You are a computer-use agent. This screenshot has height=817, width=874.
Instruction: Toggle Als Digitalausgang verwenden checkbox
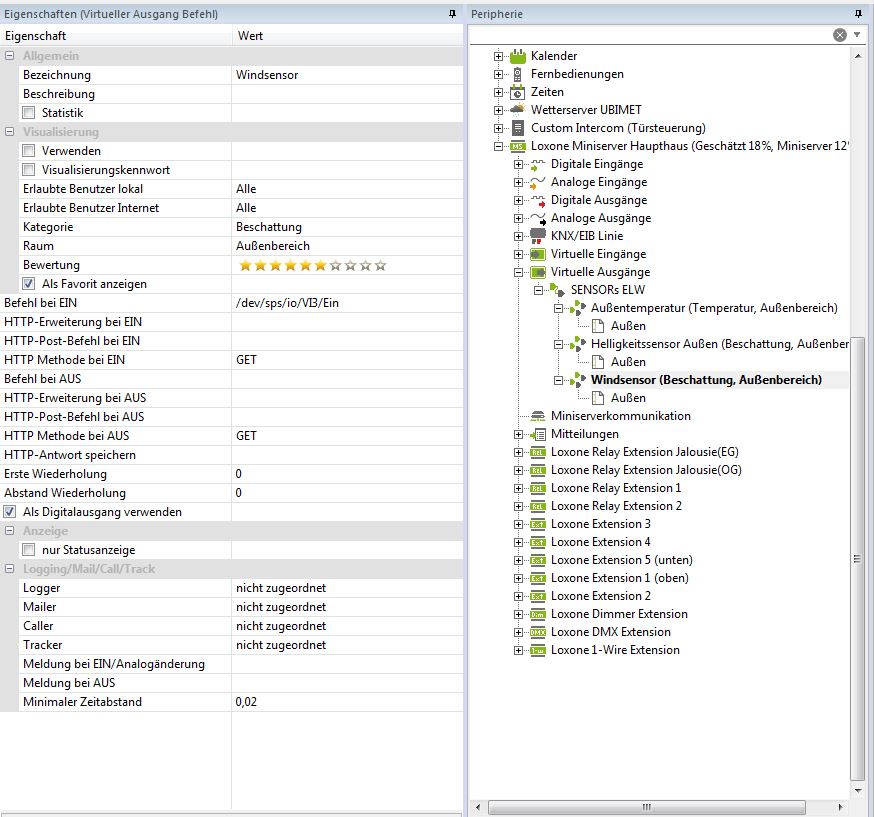click(x=10, y=512)
